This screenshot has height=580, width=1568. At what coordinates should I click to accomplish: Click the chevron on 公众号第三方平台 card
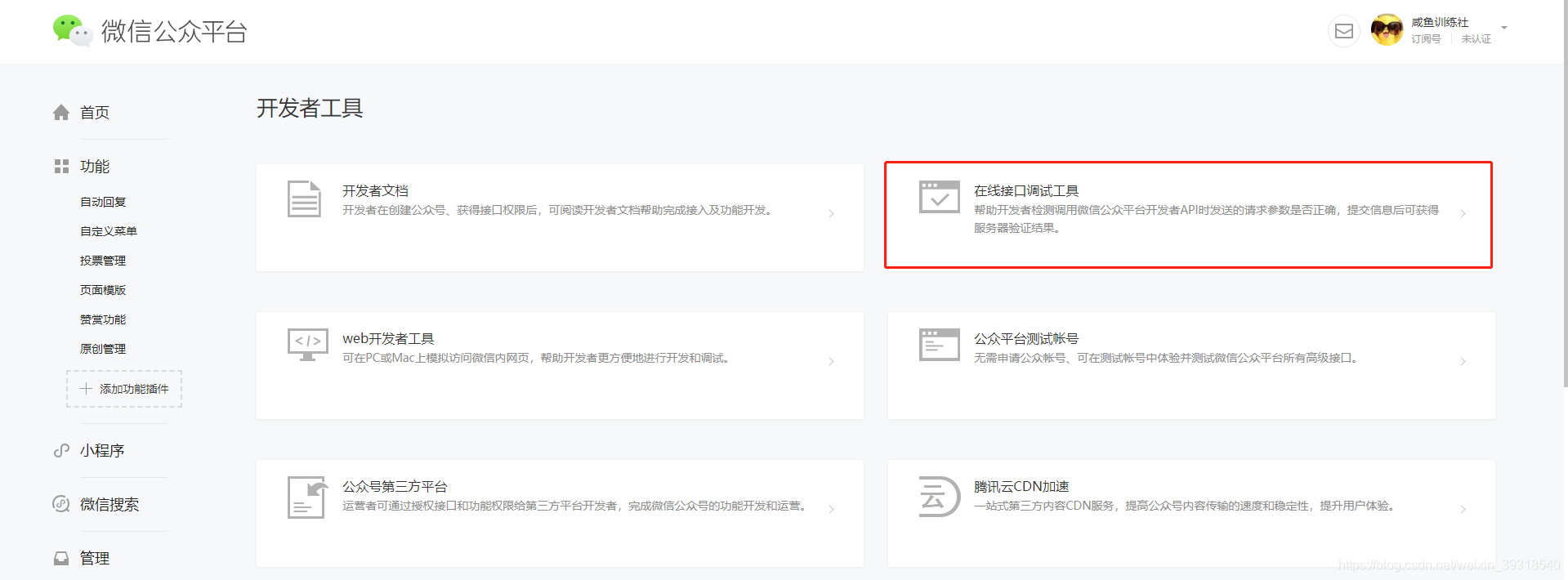pyautogui.click(x=831, y=509)
